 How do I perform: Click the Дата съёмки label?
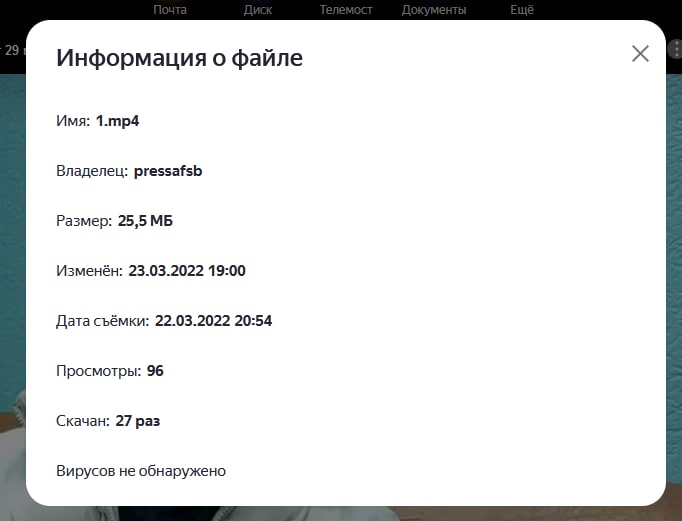tap(102, 321)
